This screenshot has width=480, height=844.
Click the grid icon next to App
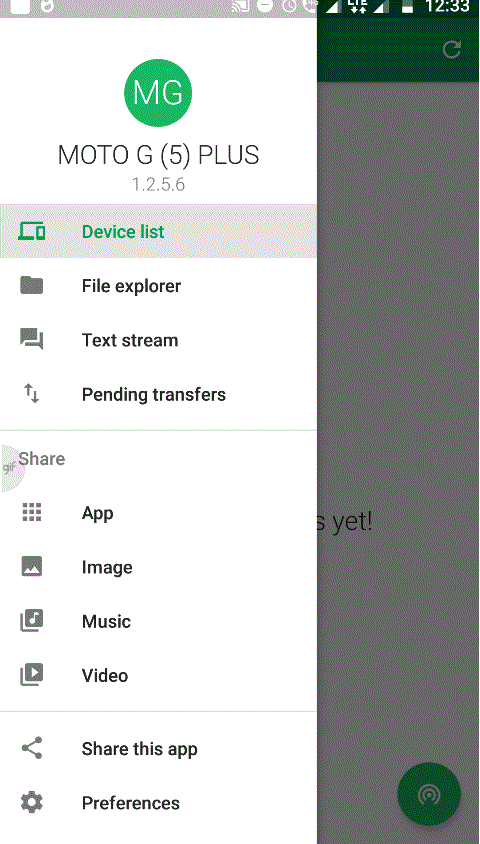[32, 512]
